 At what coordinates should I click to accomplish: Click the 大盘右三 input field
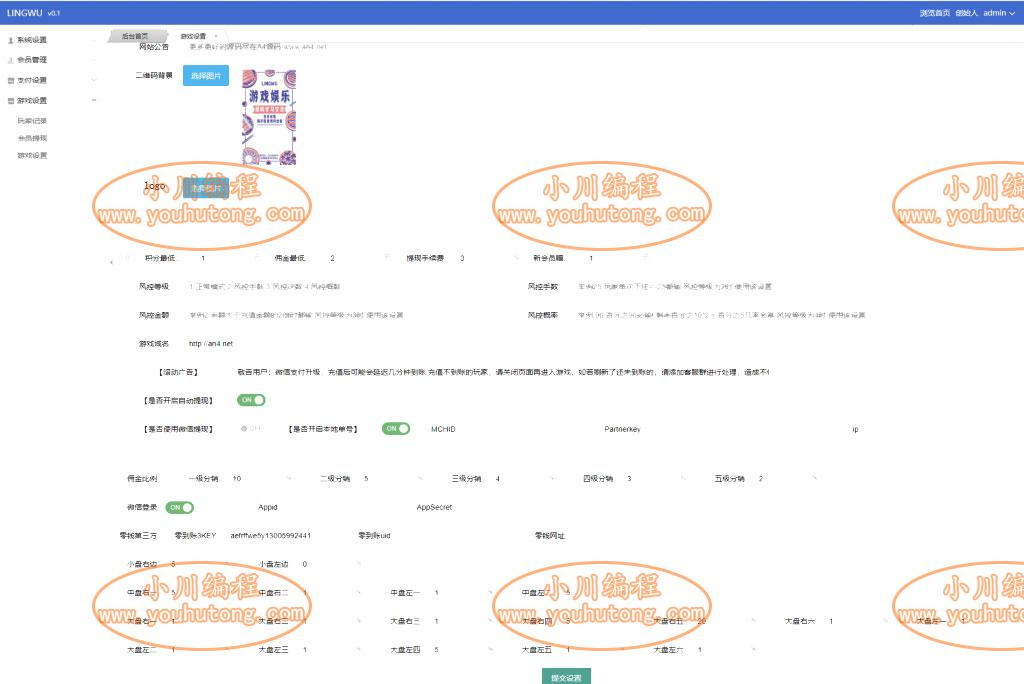coord(462,621)
